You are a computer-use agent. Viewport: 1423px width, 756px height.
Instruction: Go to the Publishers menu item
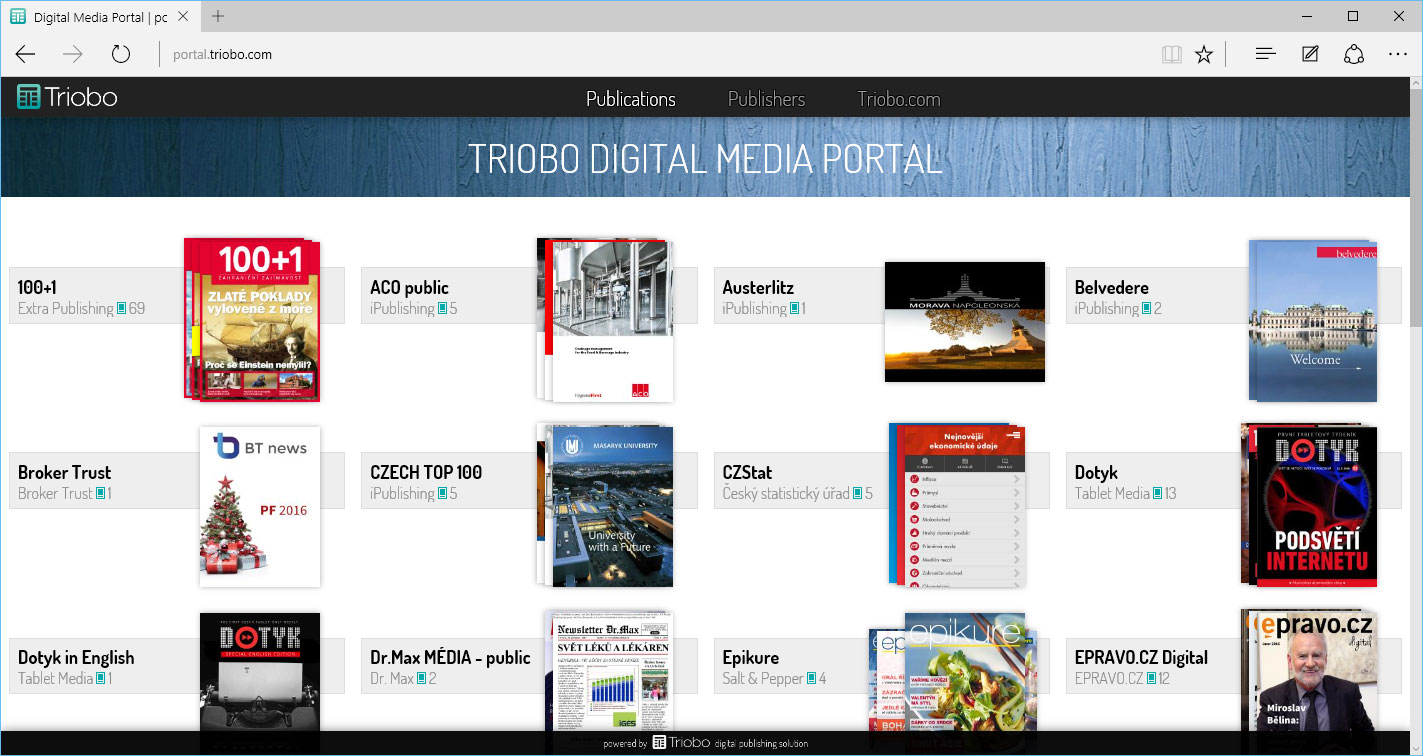[x=766, y=99]
